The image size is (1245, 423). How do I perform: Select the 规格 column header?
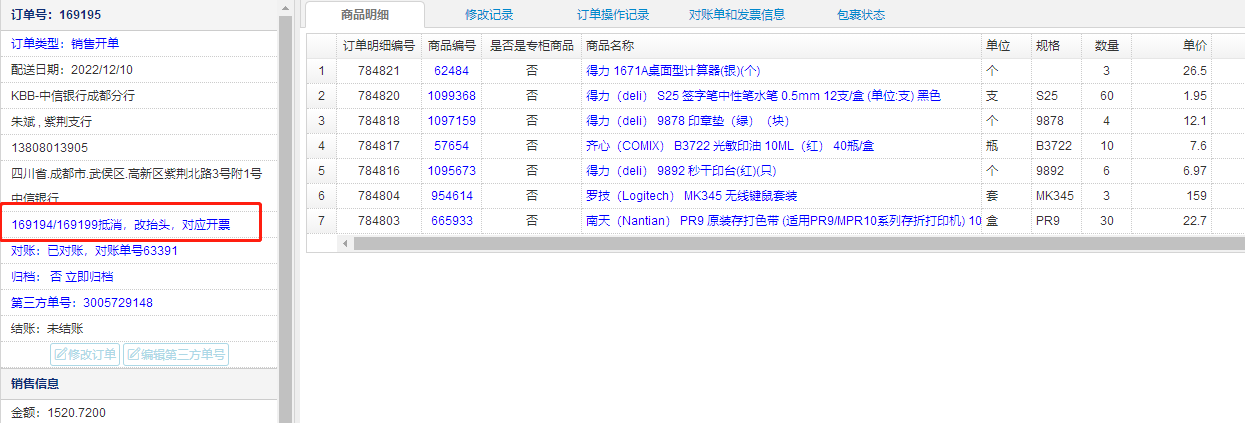(x=1056, y=46)
